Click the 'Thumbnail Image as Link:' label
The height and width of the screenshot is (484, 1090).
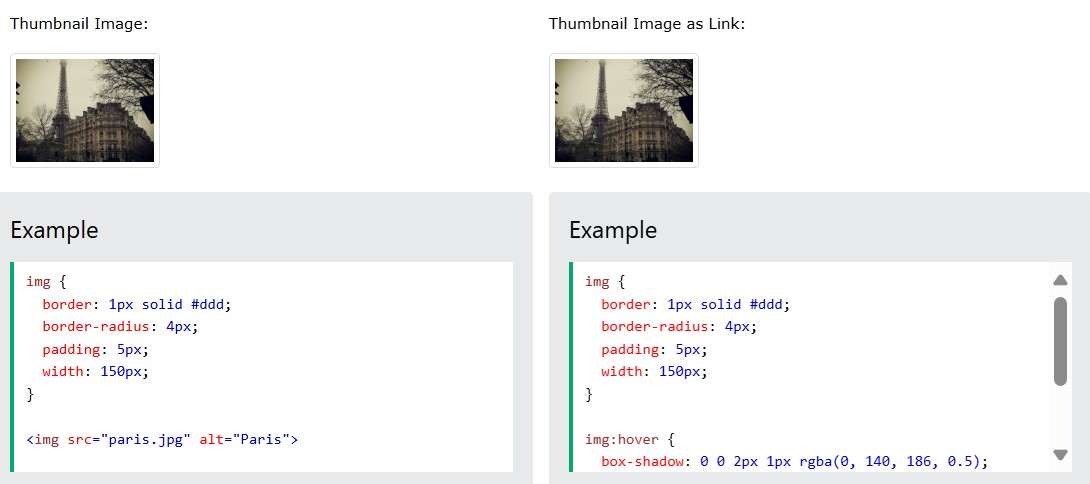pyautogui.click(x=646, y=24)
